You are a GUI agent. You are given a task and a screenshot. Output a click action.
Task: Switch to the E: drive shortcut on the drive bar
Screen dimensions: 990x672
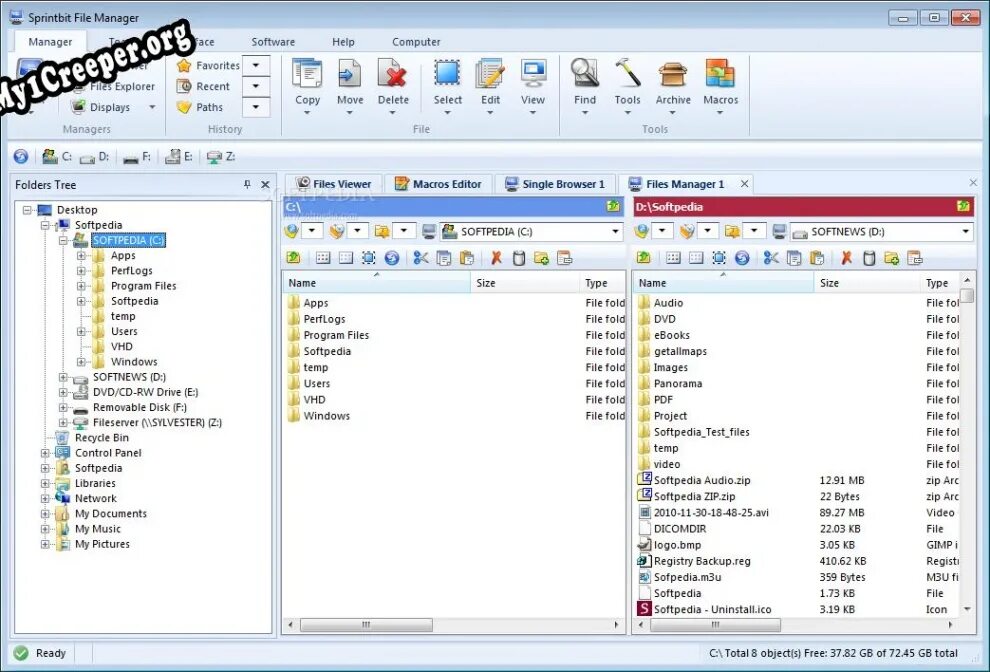pos(179,156)
